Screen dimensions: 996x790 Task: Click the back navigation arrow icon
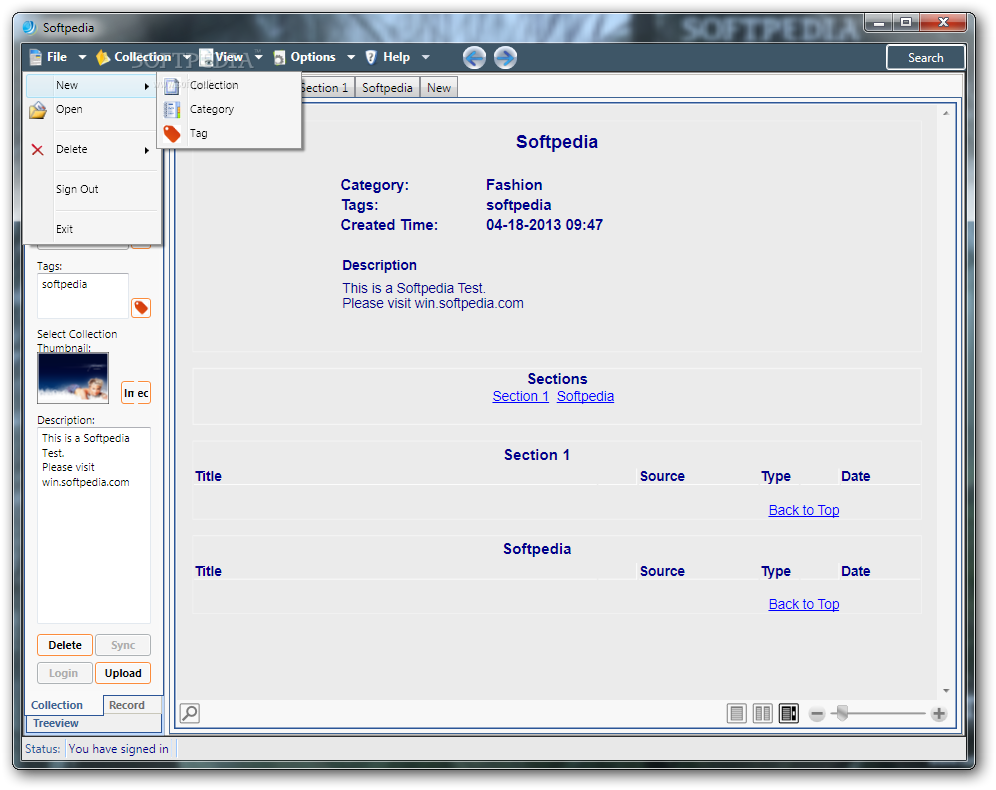(474, 58)
